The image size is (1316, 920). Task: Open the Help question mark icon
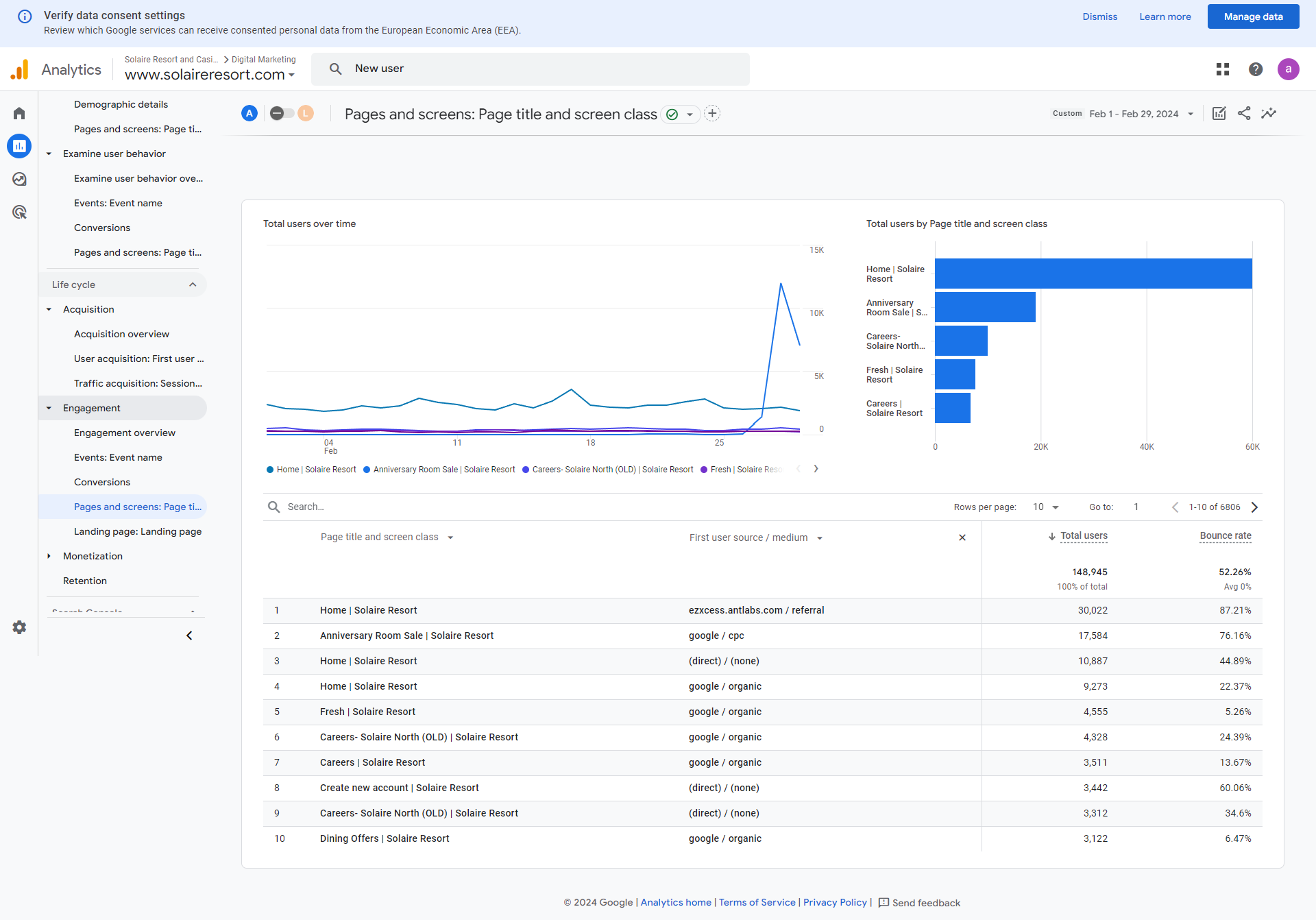click(1256, 69)
